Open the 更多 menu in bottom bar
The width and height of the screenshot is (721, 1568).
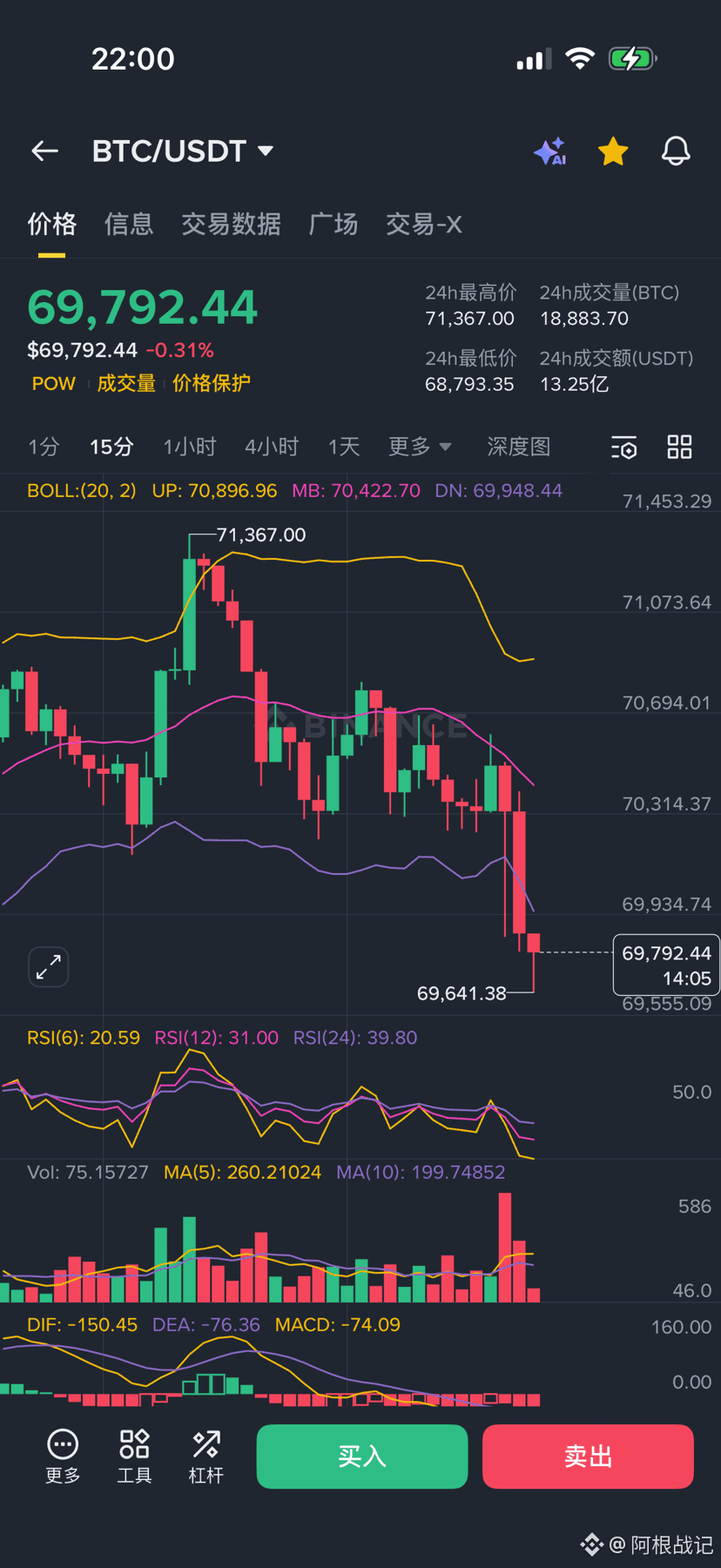pos(63,1456)
